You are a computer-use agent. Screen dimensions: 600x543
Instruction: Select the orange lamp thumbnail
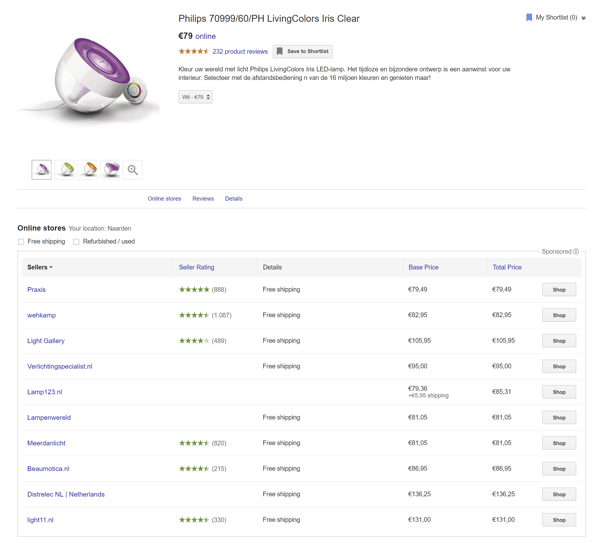click(x=88, y=170)
